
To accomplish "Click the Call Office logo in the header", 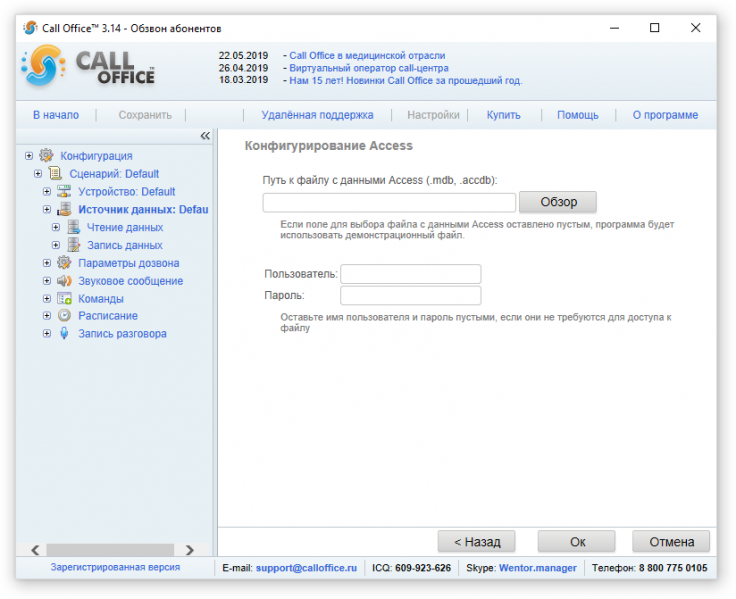I will (88, 66).
